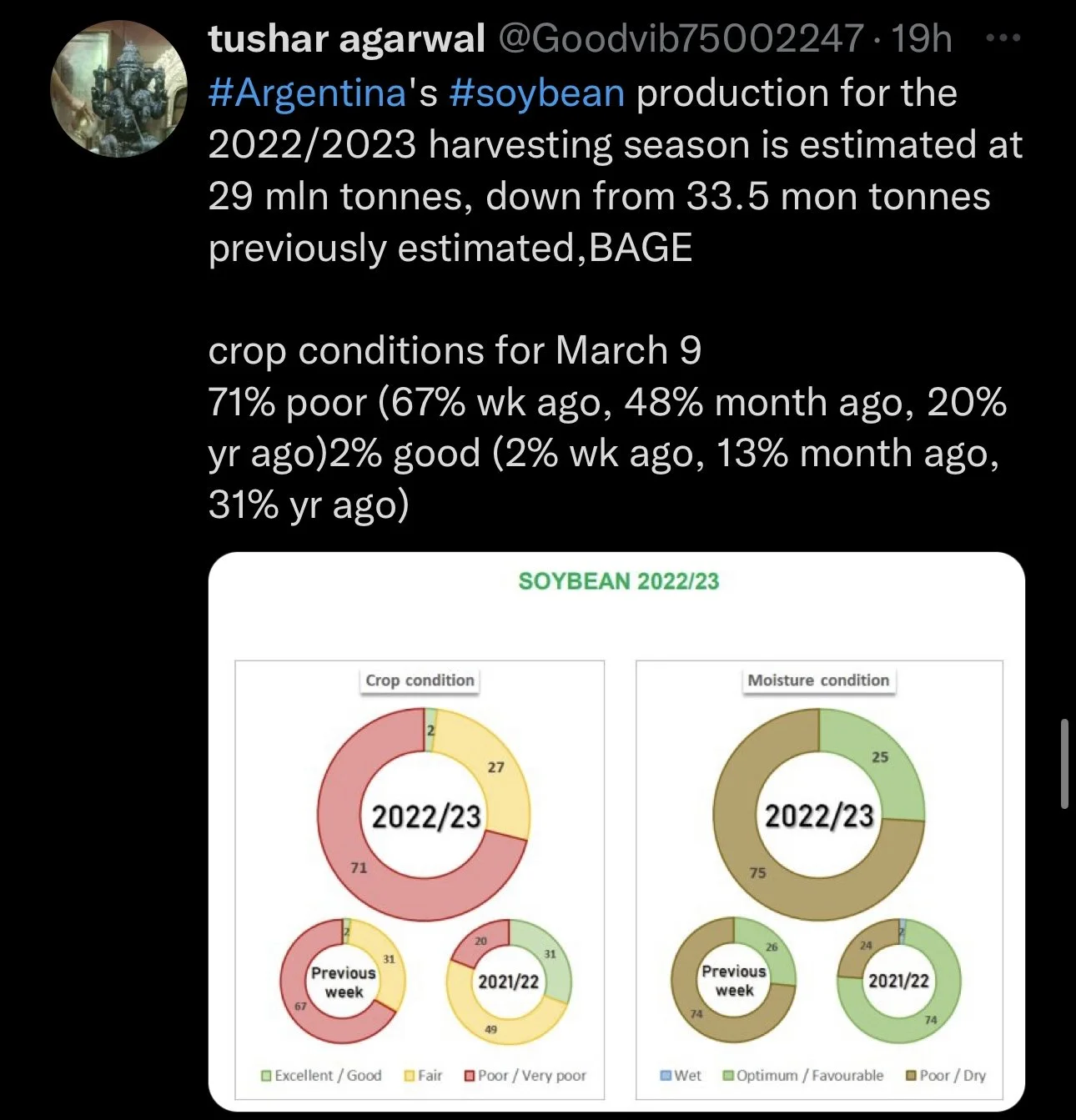This screenshot has height=1120, width=1076.
Task: Open the @Goodvib75002247 handle
Action: tap(681, 38)
